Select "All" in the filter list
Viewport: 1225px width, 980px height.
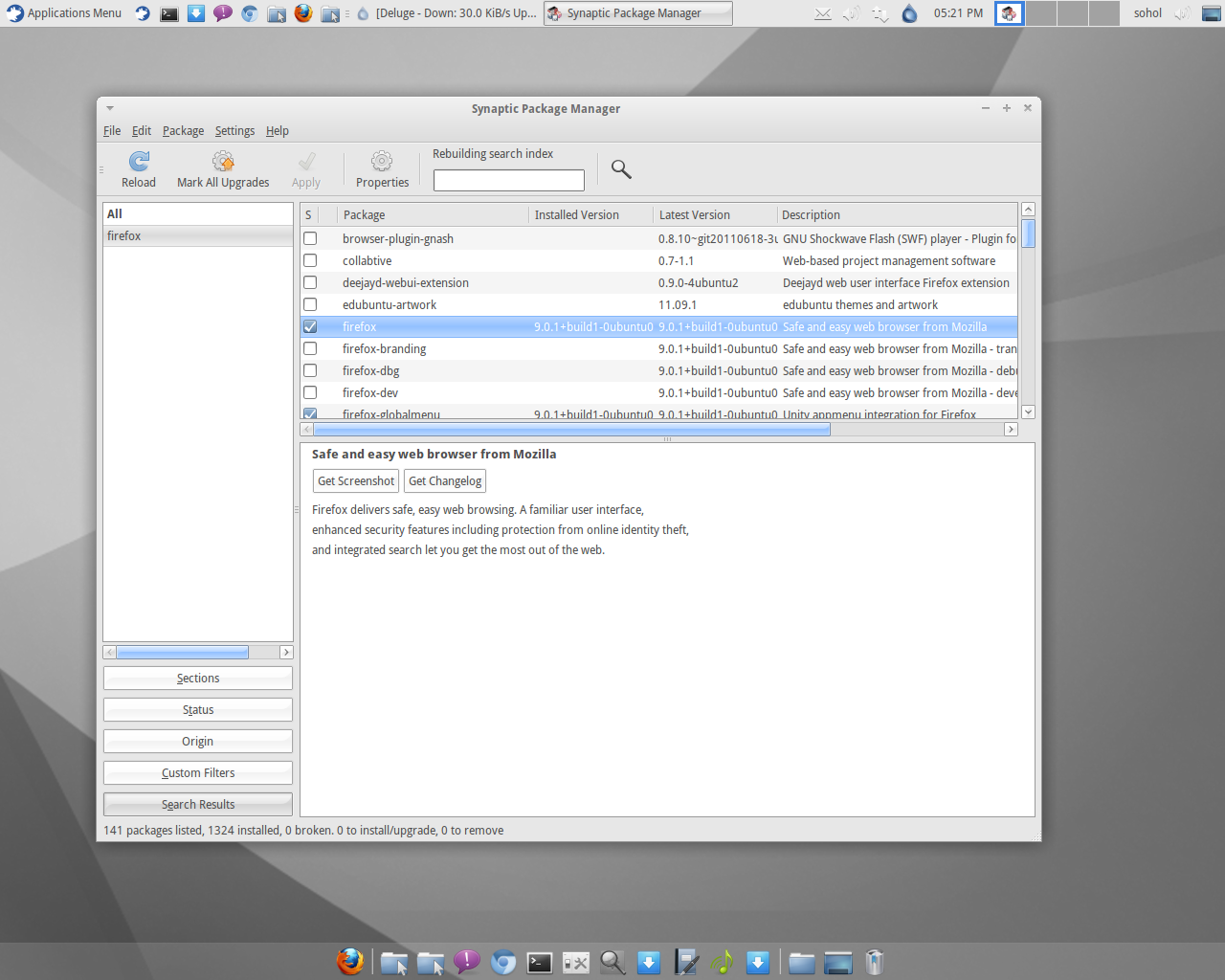click(x=198, y=214)
